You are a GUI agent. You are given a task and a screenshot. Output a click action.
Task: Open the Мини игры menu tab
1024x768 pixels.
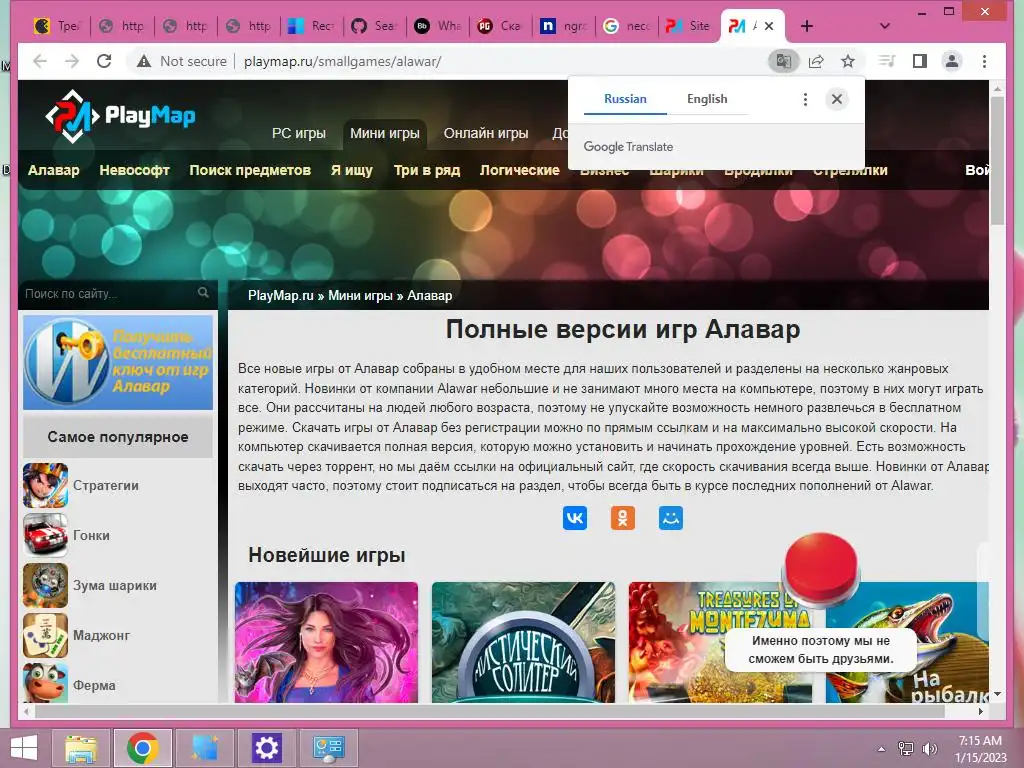[385, 133]
